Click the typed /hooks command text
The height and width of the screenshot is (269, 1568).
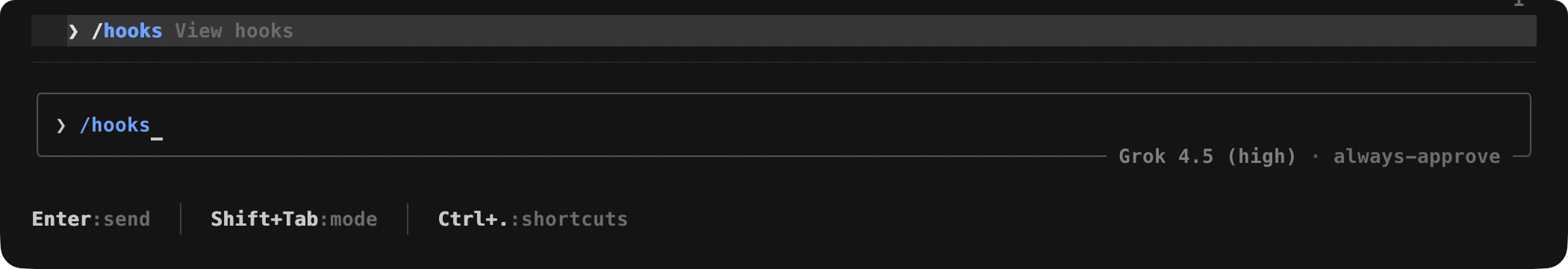(x=115, y=125)
